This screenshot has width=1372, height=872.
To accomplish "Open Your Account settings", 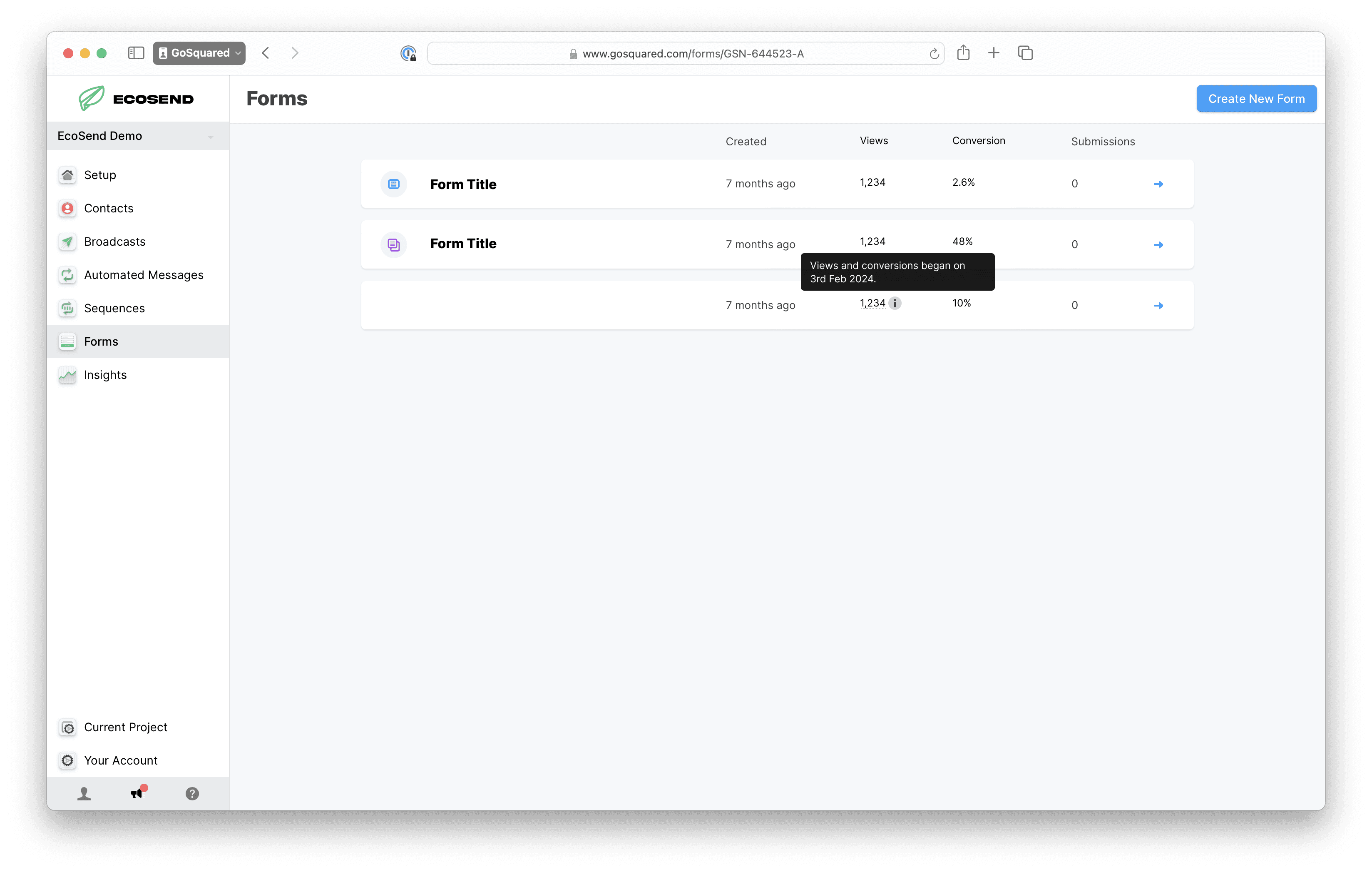I will [120, 760].
